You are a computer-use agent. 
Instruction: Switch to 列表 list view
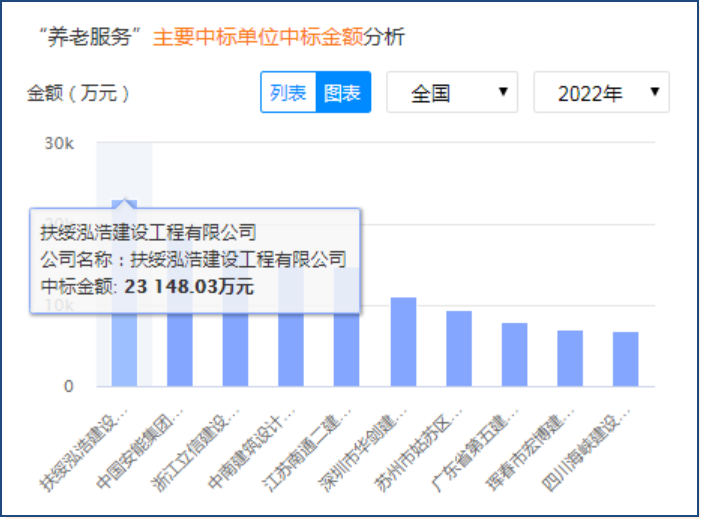(x=288, y=93)
